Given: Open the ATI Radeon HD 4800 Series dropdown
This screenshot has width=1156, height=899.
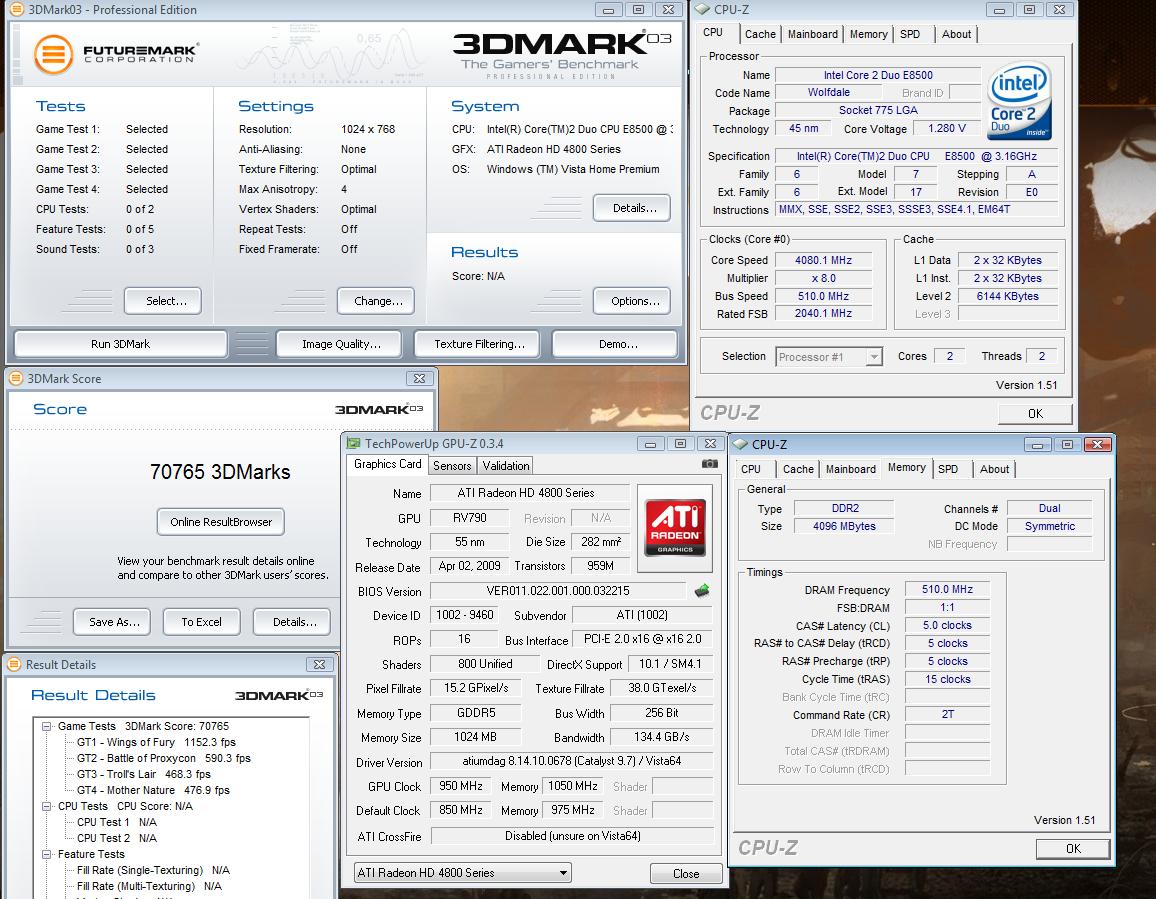Looking at the screenshot, I should click(462, 872).
